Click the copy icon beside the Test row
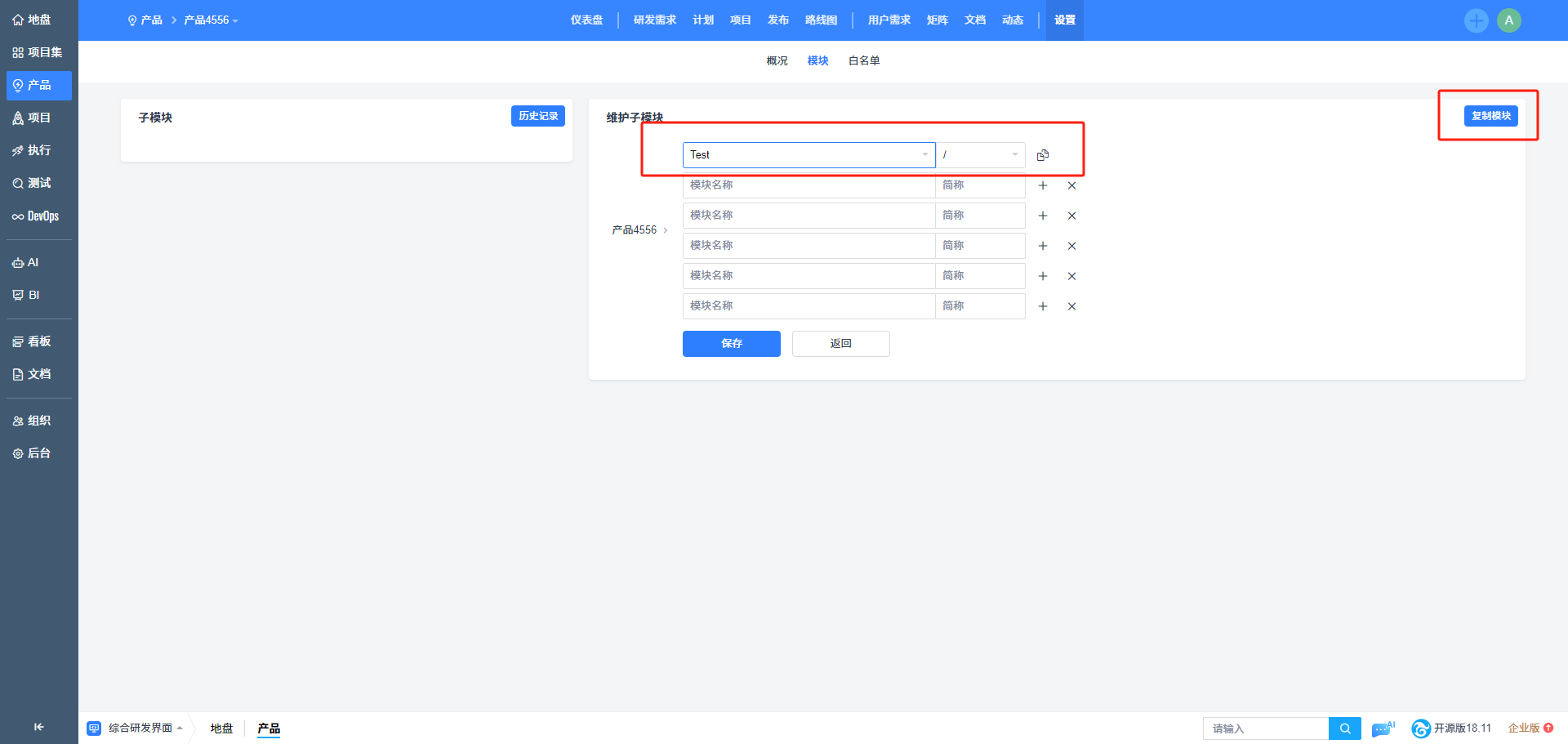Image resolution: width=1568 pixels, height=744 pixels. point(1043,155)
